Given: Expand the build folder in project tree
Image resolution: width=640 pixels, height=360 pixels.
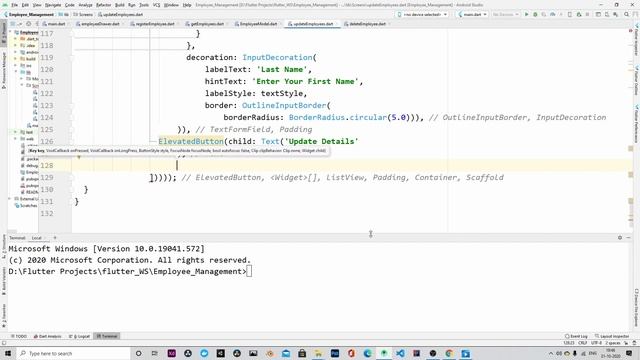Looking at the screenshot, I should (x=16, y=59).
